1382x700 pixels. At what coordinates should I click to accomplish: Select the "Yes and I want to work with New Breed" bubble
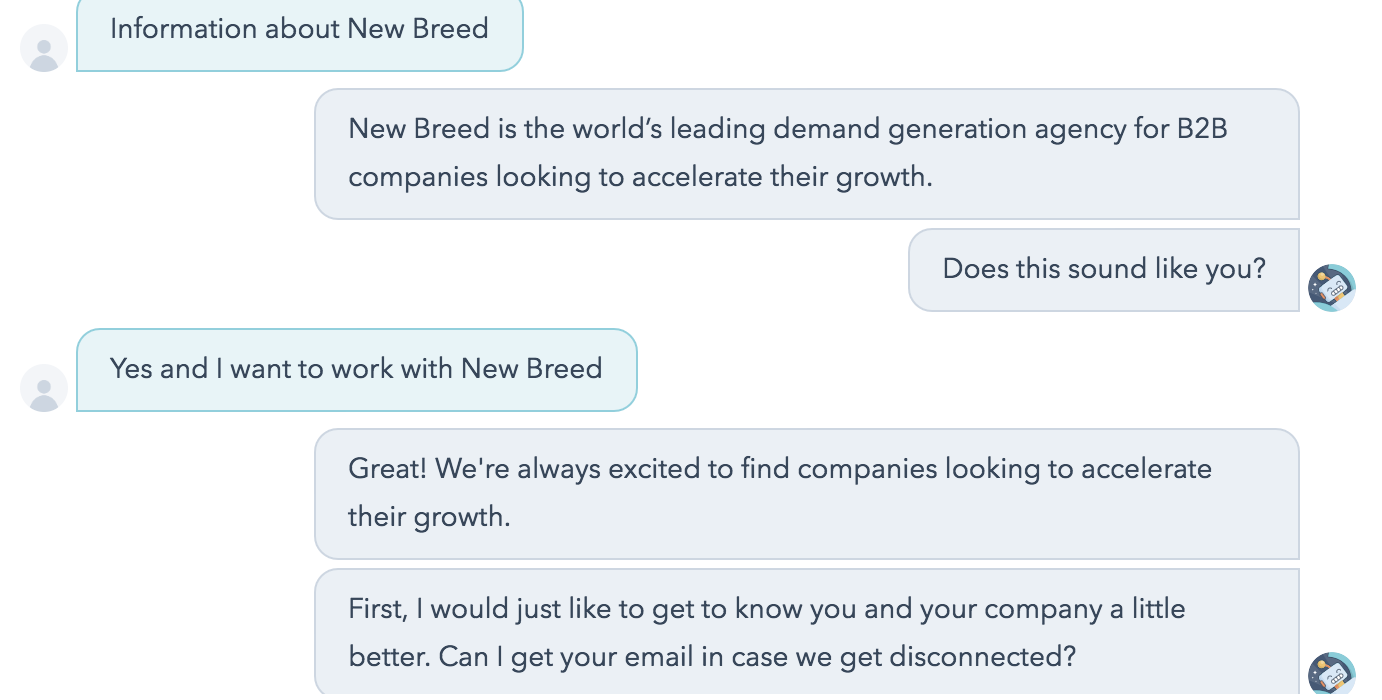(356, 369)
